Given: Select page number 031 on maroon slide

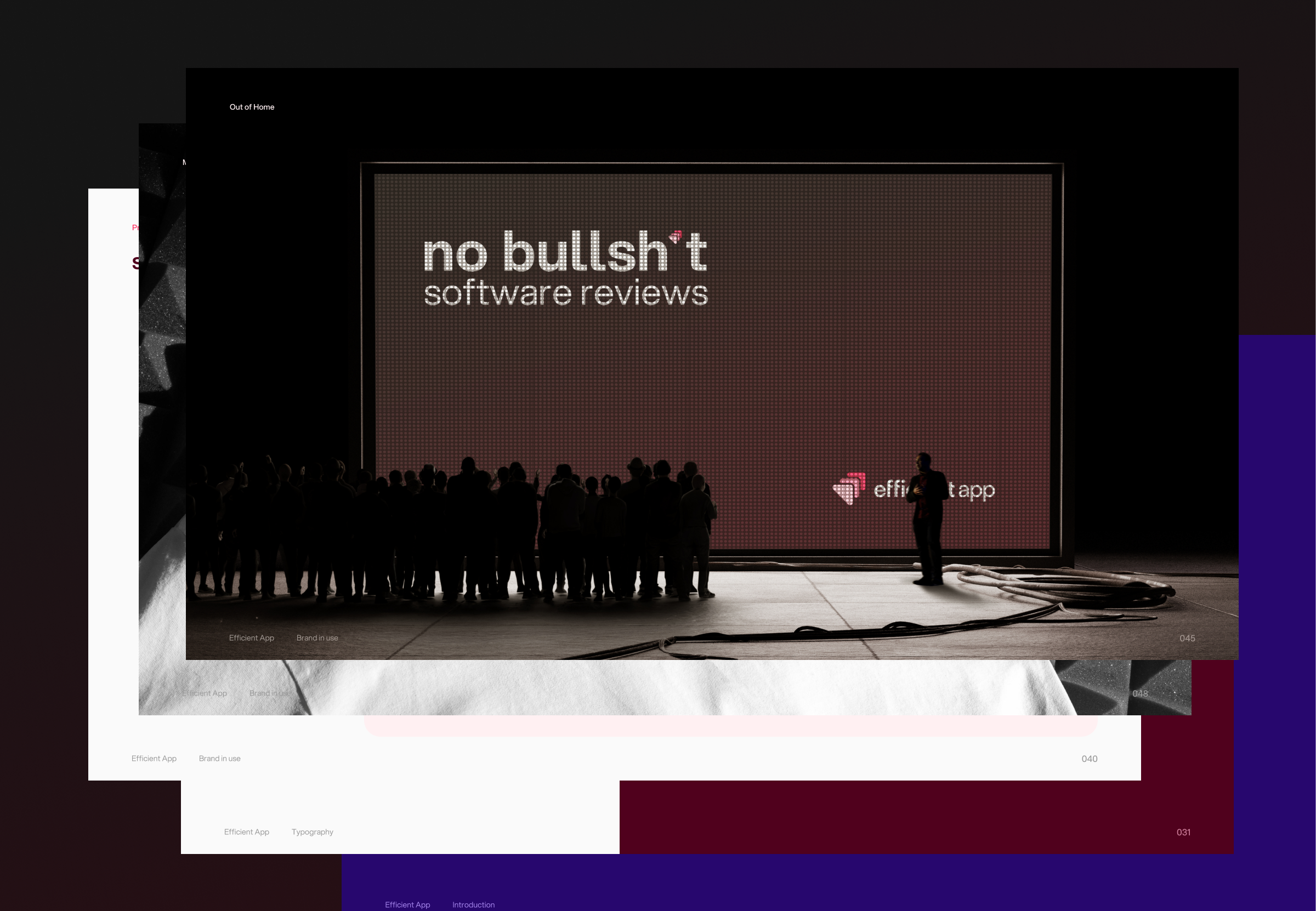Looking at the screenshot, I should click(x=1183, y=832).
